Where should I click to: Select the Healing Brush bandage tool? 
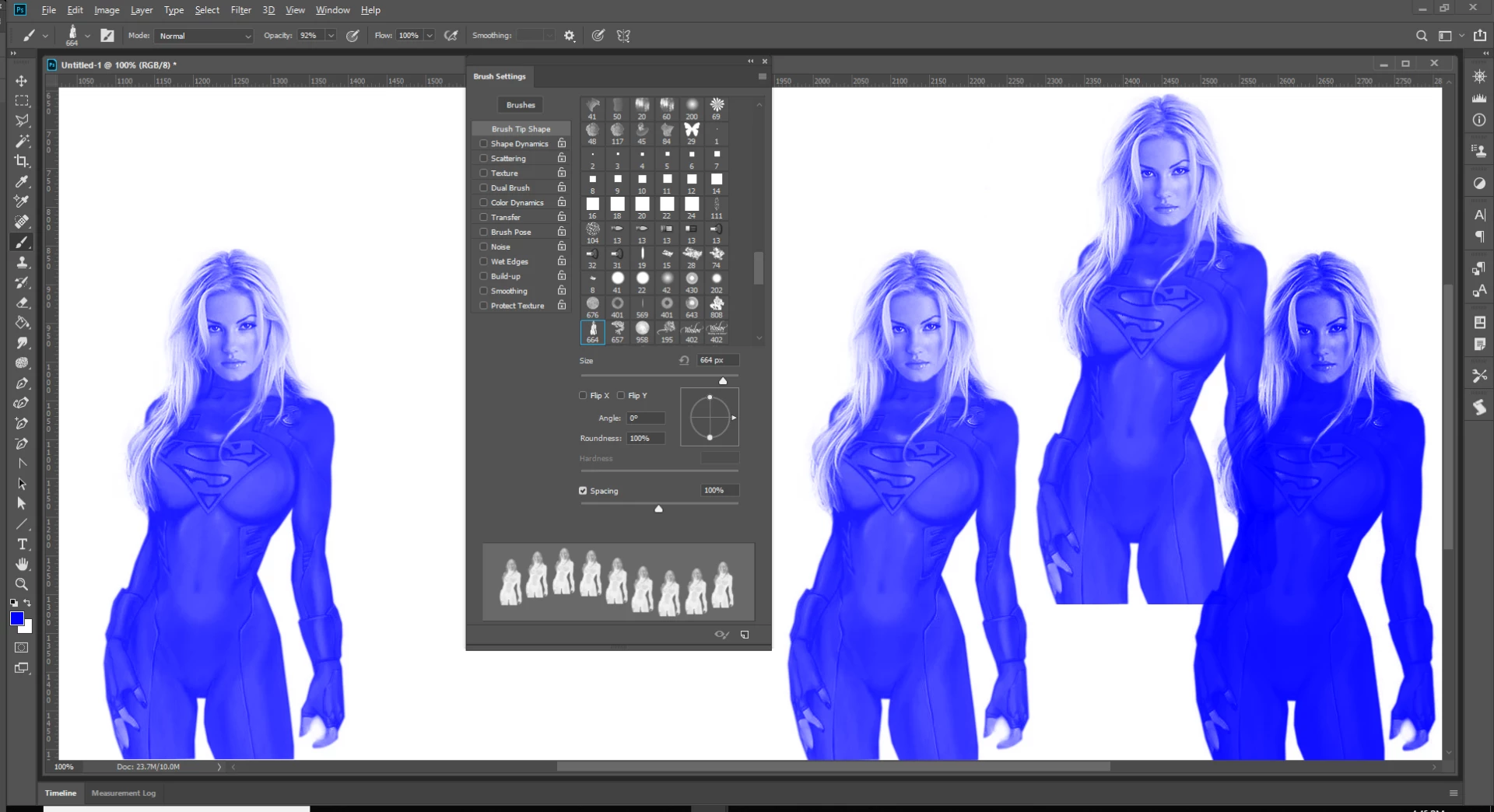(x=22, y=222)
